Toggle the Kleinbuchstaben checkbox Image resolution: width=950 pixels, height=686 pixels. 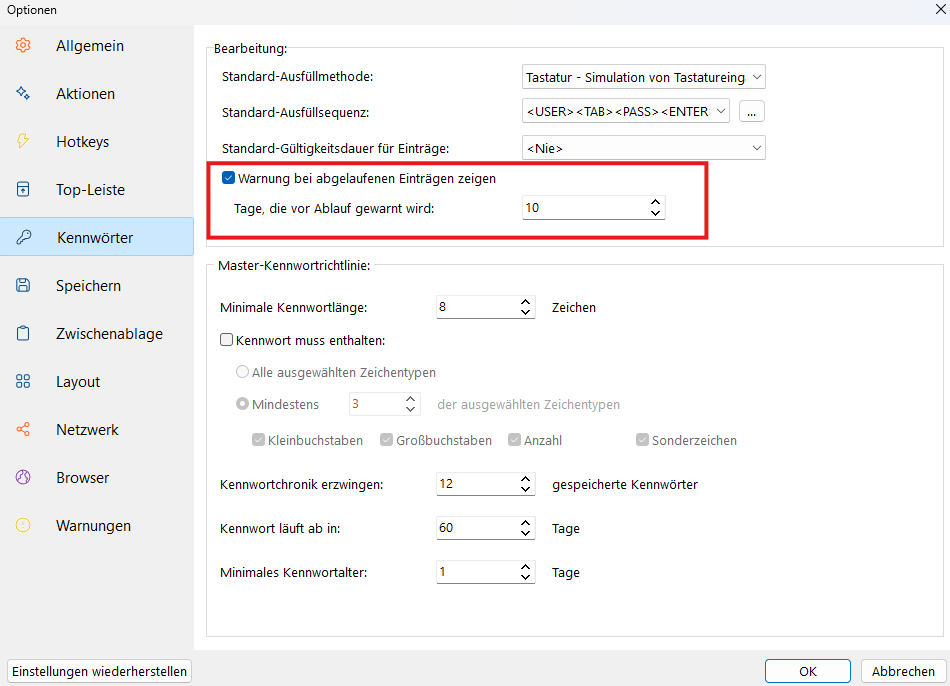[x=259, y=440]
